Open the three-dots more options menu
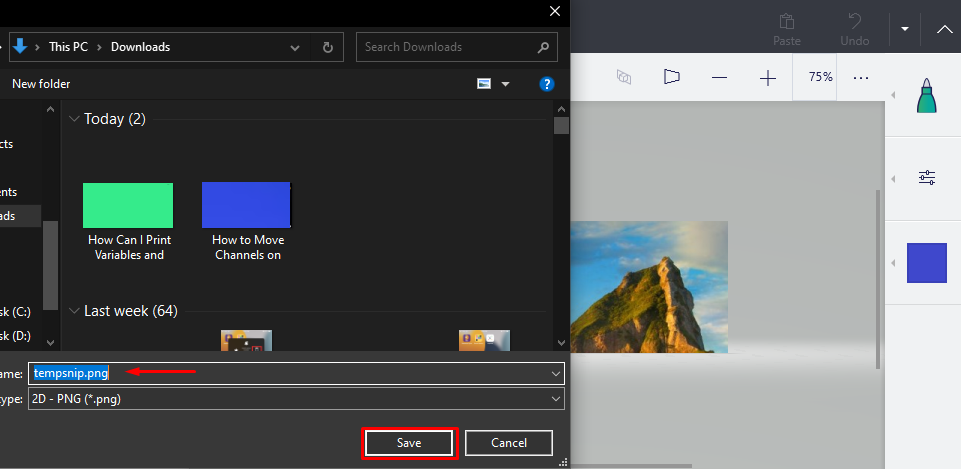Viewport: 961px width, 469px height. 861,78
